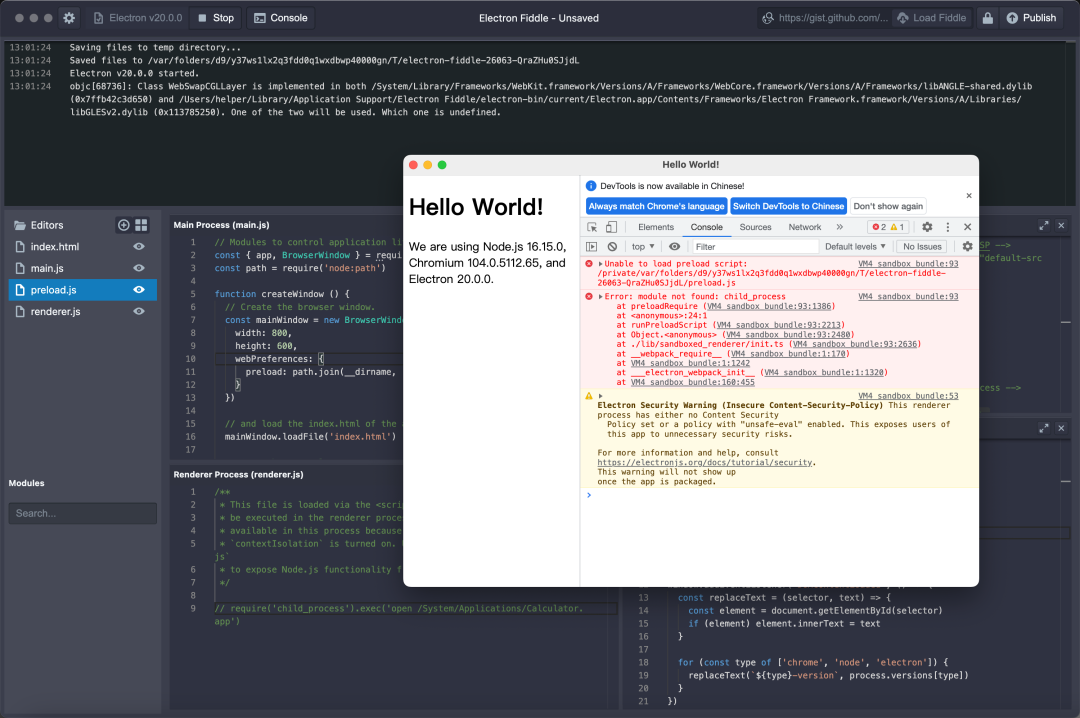Image resolution: width=1080 pixels, height=718 pixels.
Task: Click the yellow warning icon on security warning
Action: pyautogui.click(x=589, y=396)
